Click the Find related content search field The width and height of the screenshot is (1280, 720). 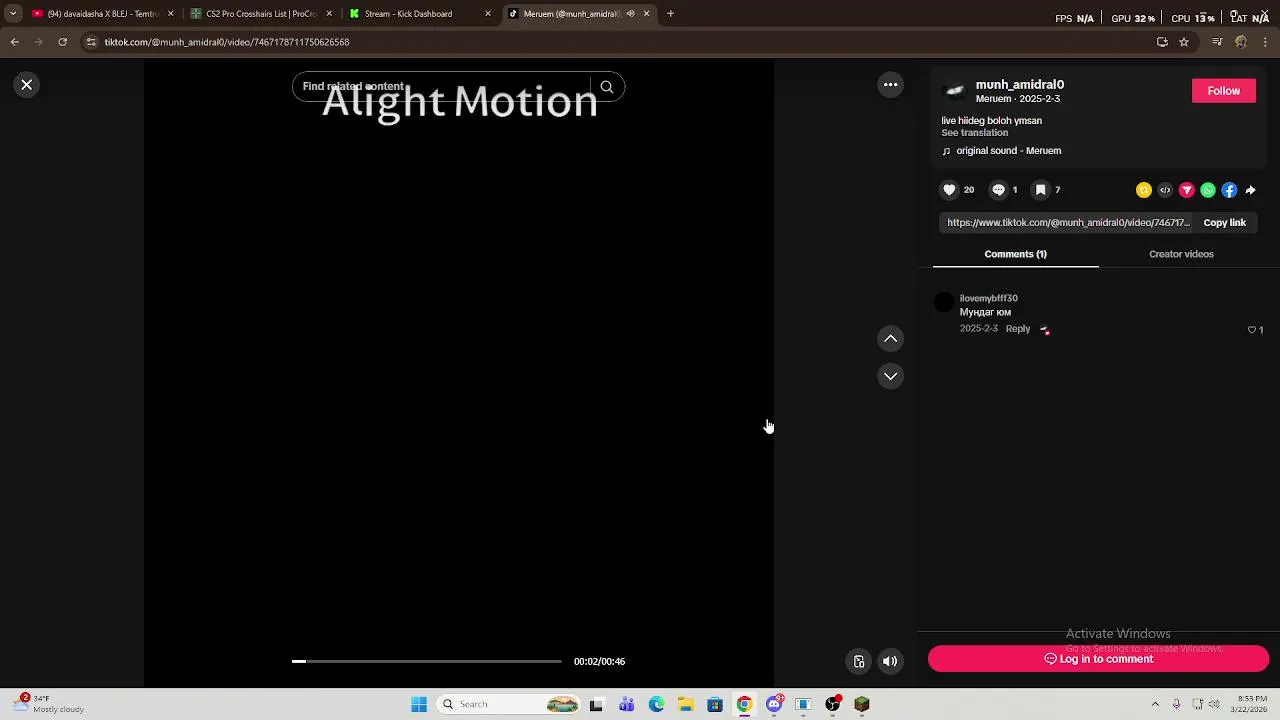(440, 87)
